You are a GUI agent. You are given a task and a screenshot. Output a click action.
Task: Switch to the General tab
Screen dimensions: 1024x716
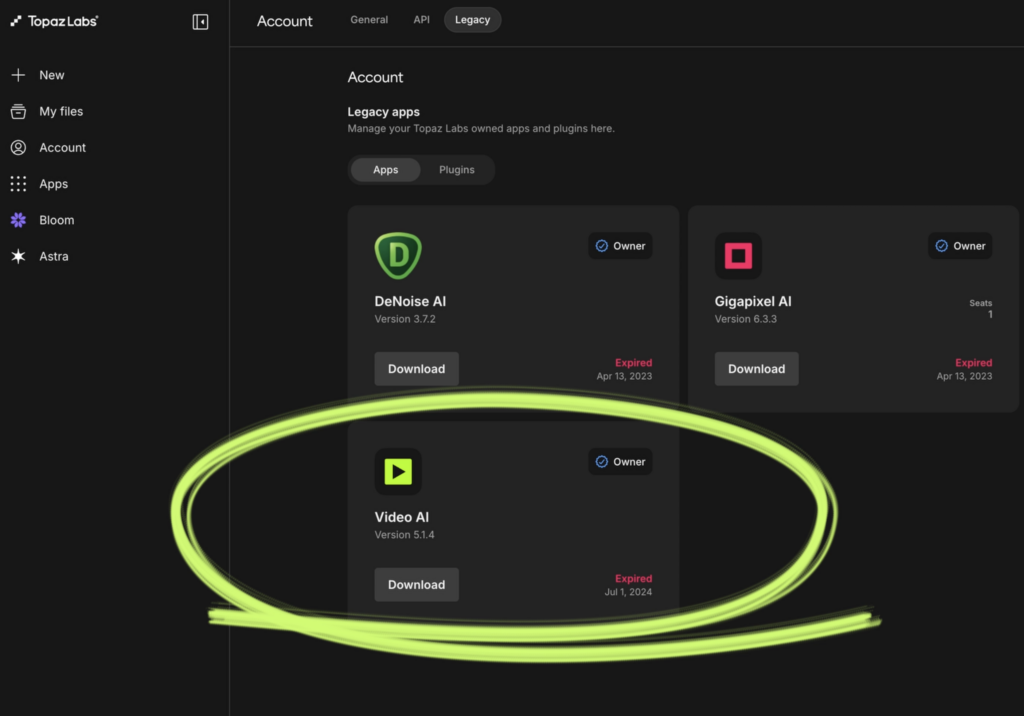(x=369, y=20)
